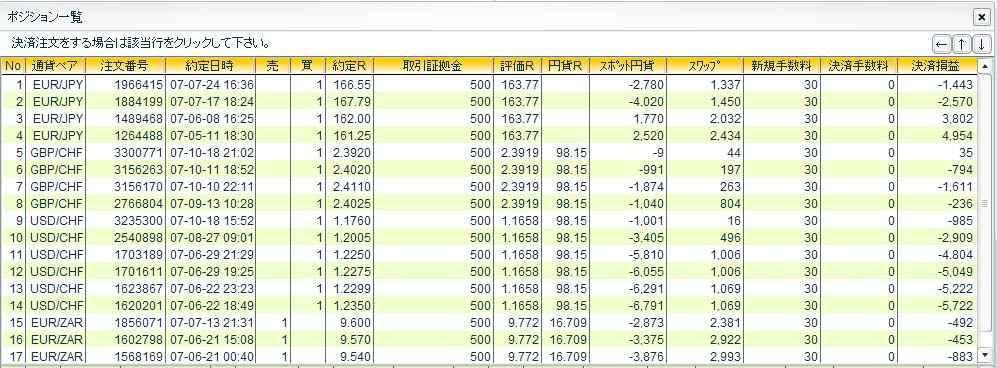Click loss value -5,722

(955, 306)
